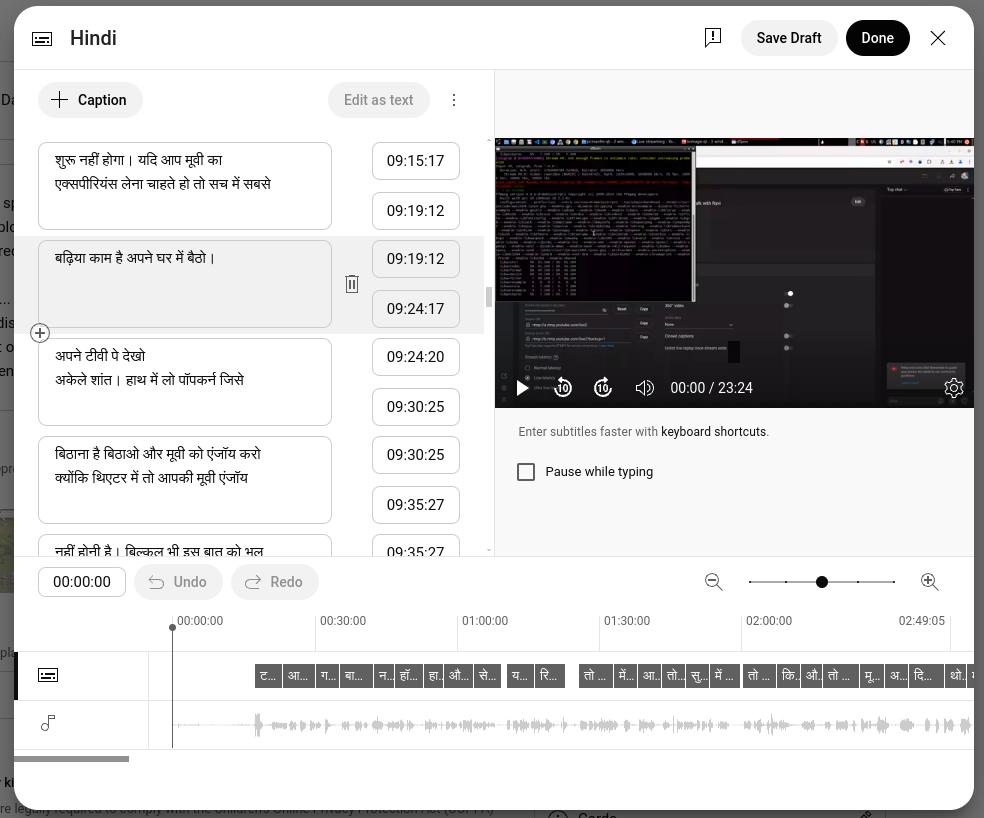Select the first caption block on timeline
Screen dimensions: 984x818
tap(267, 676)
